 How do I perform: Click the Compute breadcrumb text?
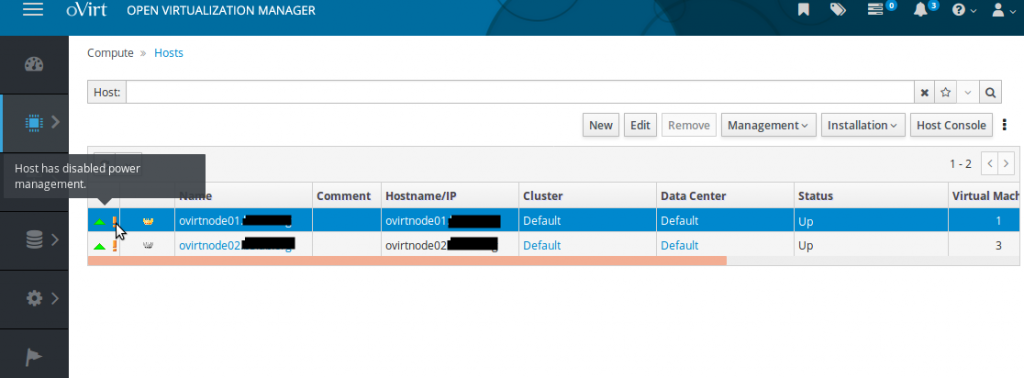click(110, 53)
